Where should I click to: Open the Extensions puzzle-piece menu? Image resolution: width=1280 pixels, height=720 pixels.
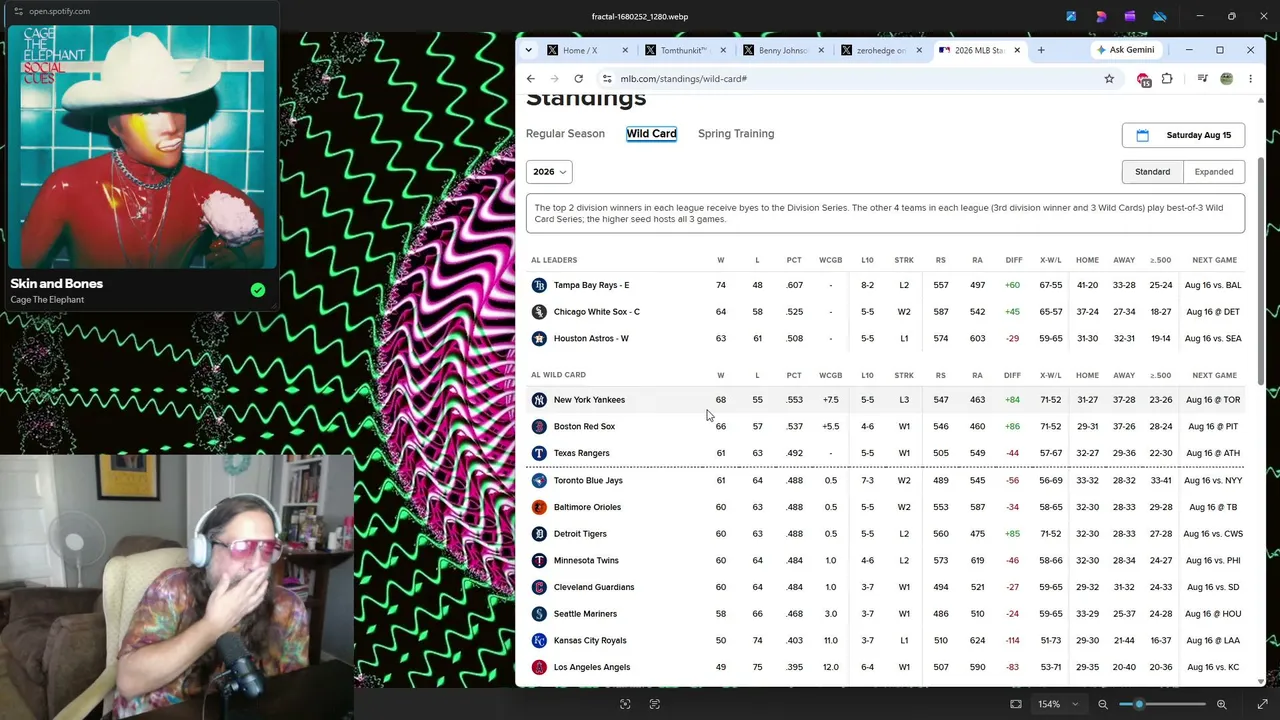[x=1167, y=79]
